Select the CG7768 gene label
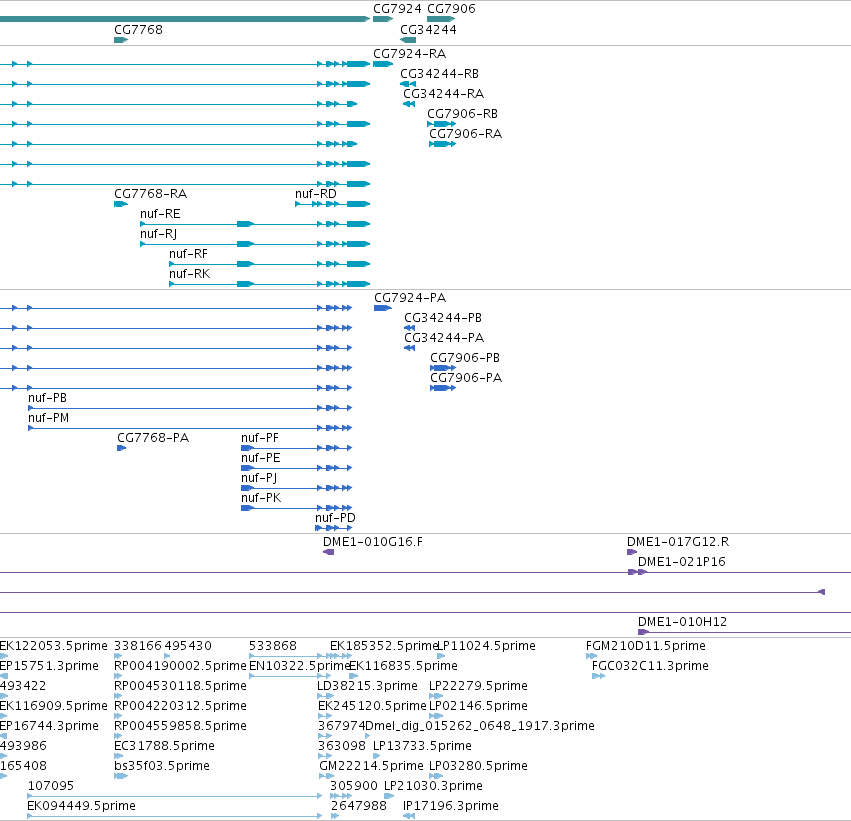Image resolution: width=851 pixels, height=821 pixels. (138, 30)
